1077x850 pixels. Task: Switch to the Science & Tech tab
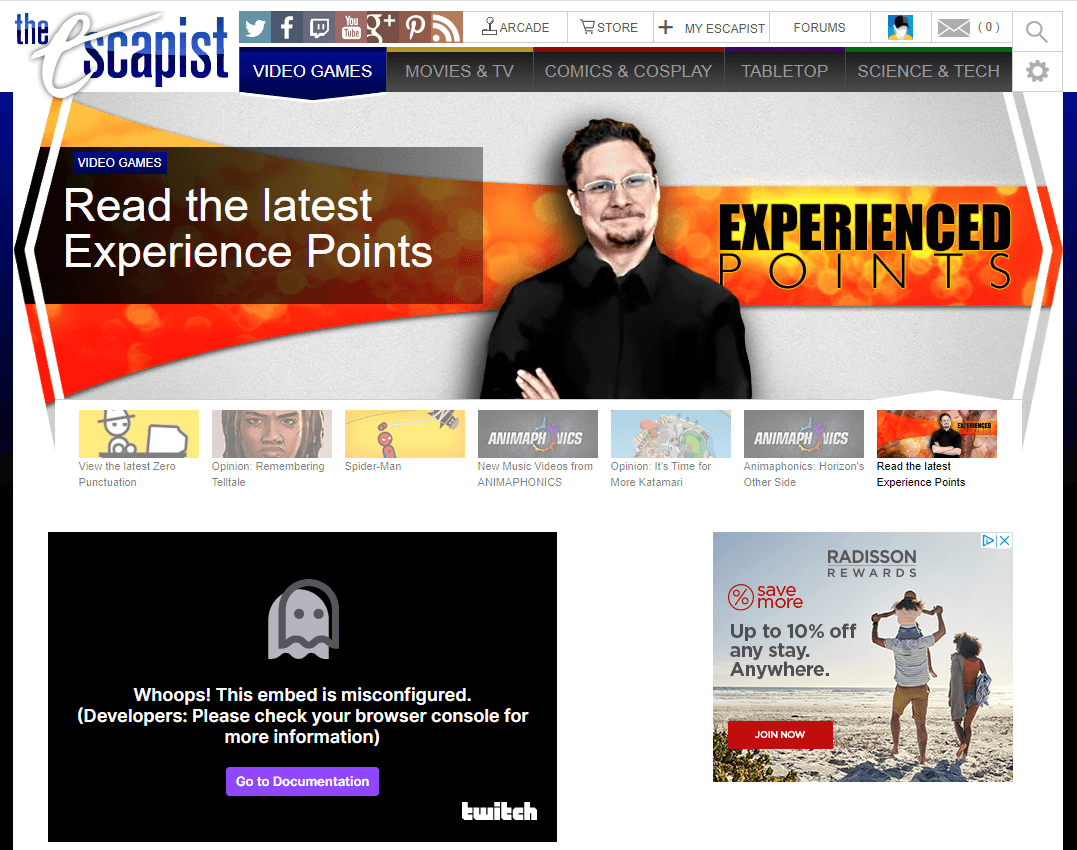pyautogui.click(x=928, y=71)
